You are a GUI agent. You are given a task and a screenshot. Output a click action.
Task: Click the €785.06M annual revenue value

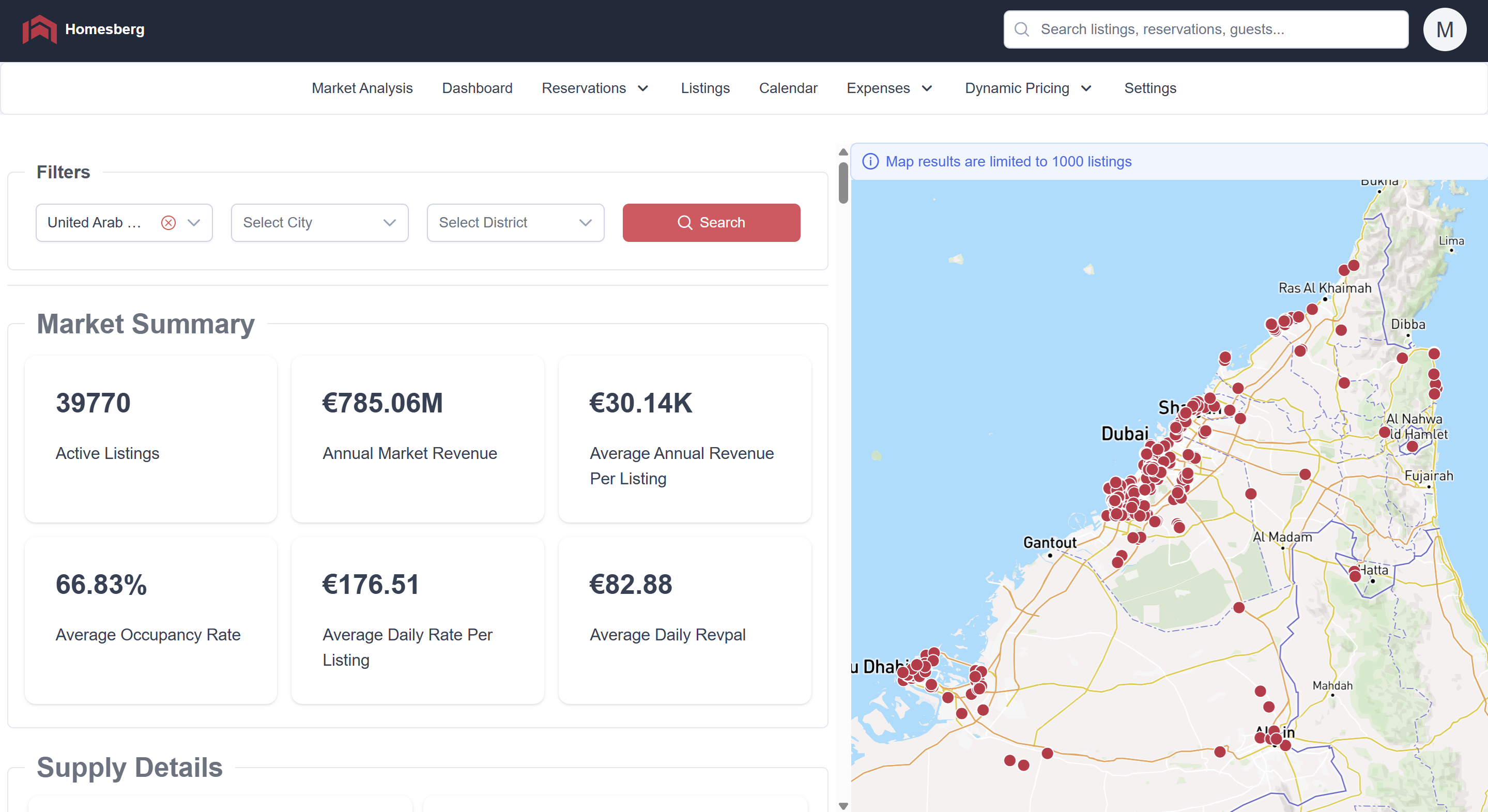tap(382, 403)
